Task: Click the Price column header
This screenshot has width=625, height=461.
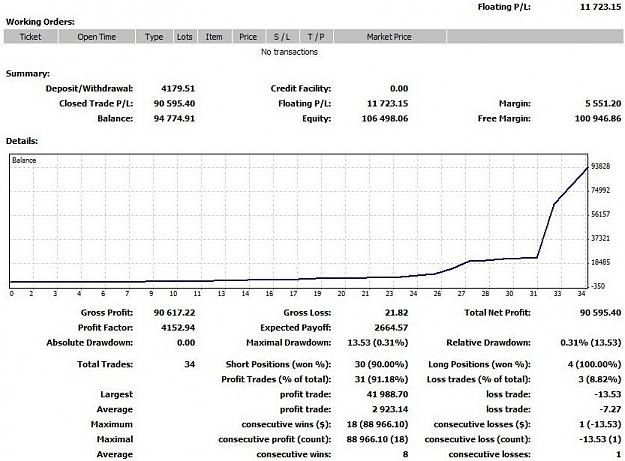Action: coord(248,37)
